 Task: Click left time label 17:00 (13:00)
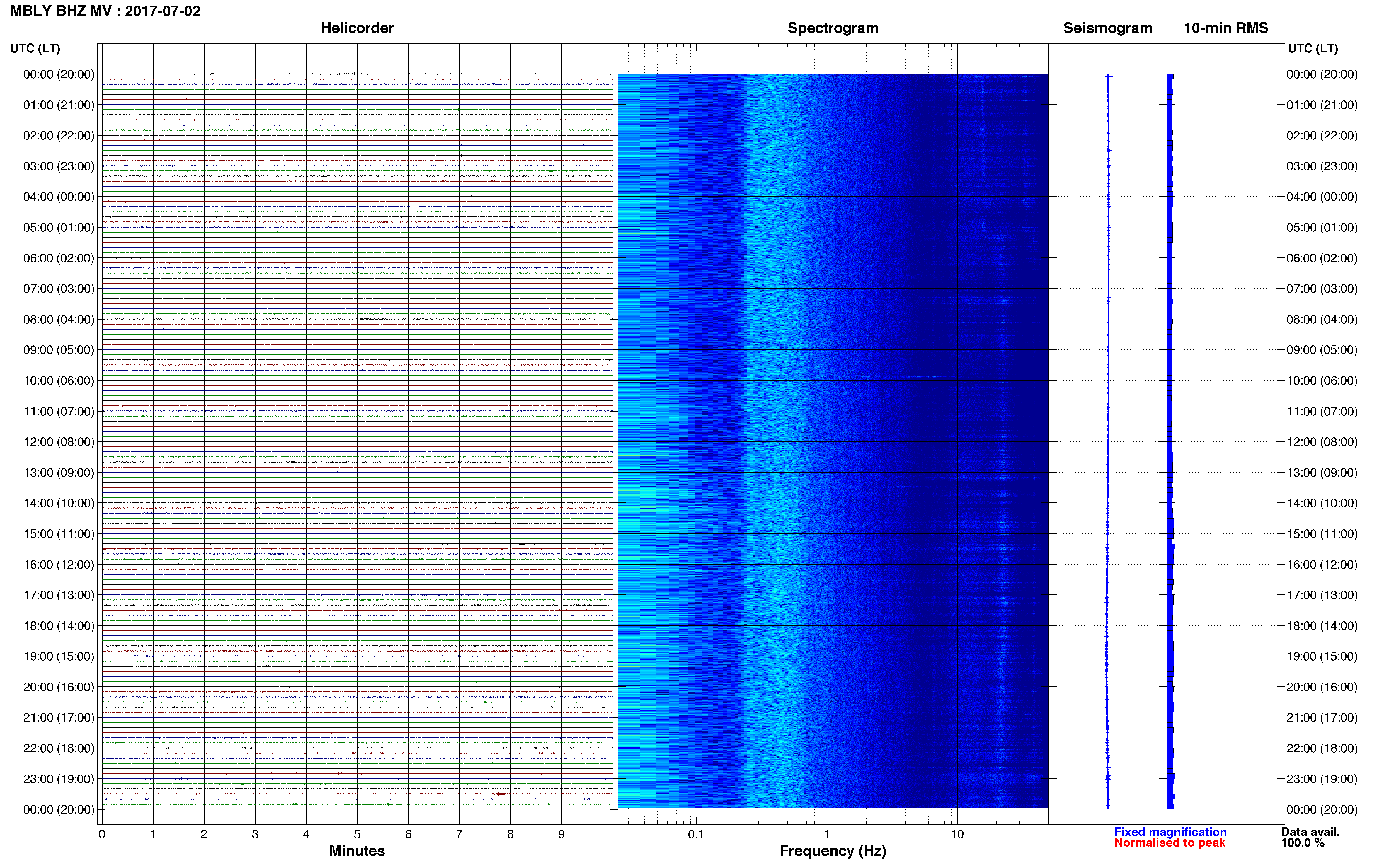(x=59, y=595)
